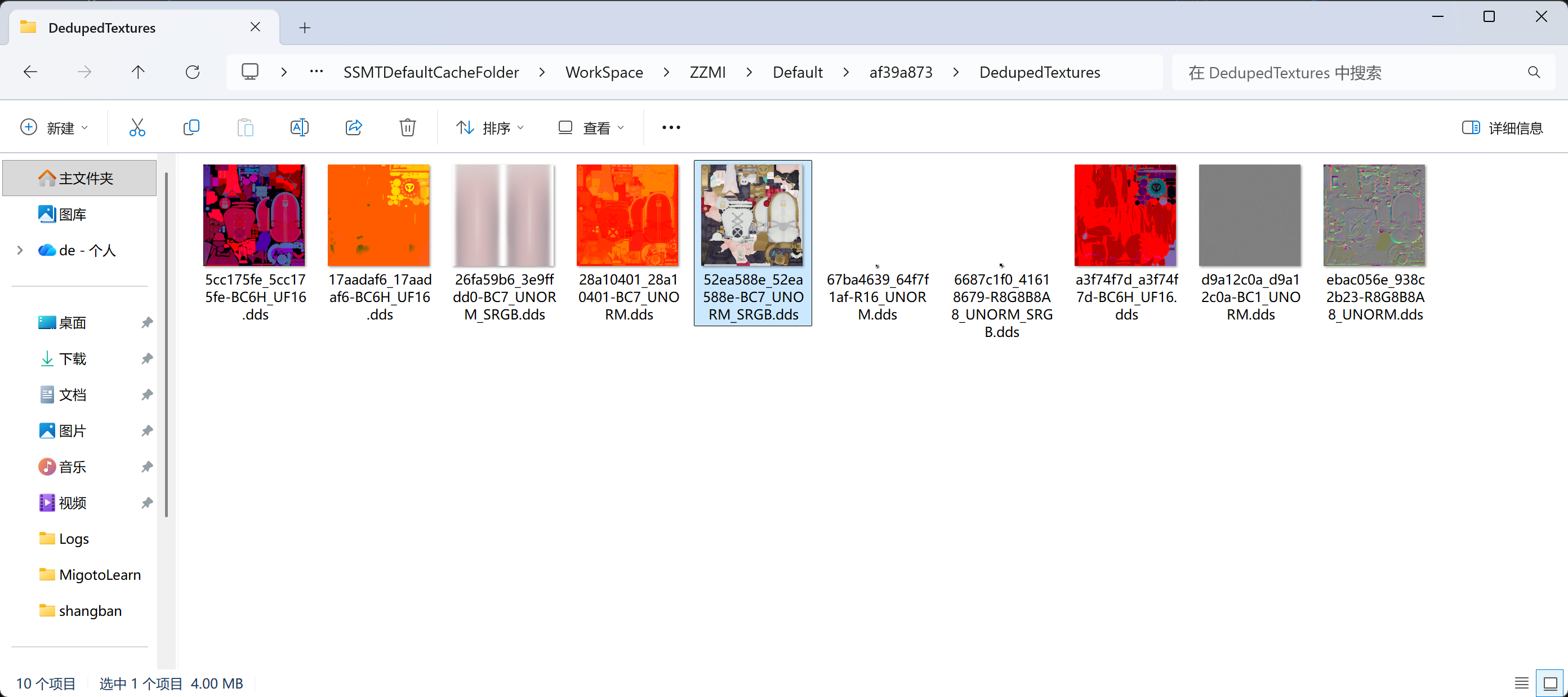
Task: Open the 排序 sort dropdown
Action: click(490, 128)
